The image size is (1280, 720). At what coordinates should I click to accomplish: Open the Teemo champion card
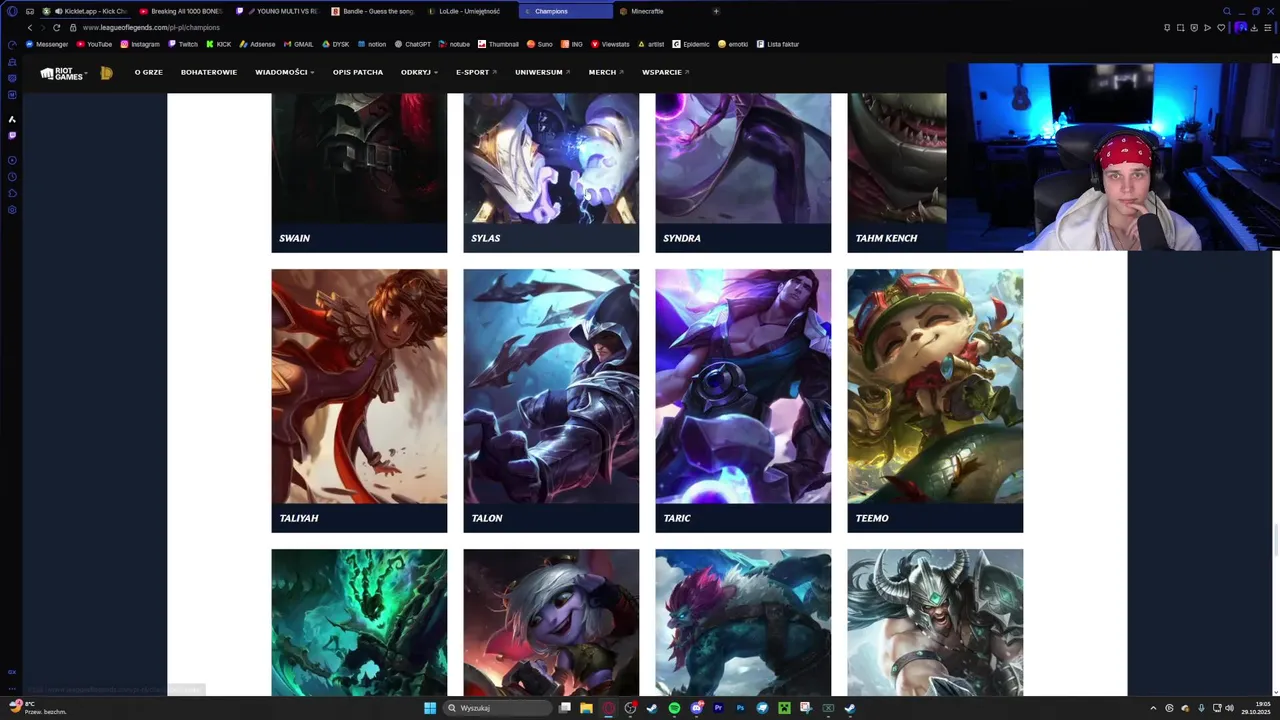[x=935, y=400]
